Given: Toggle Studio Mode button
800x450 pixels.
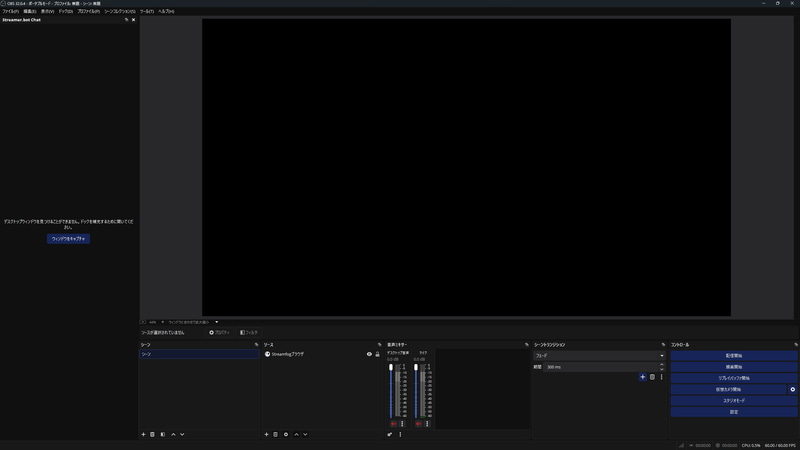Looking at the screenshot, I should coord(734,401).
